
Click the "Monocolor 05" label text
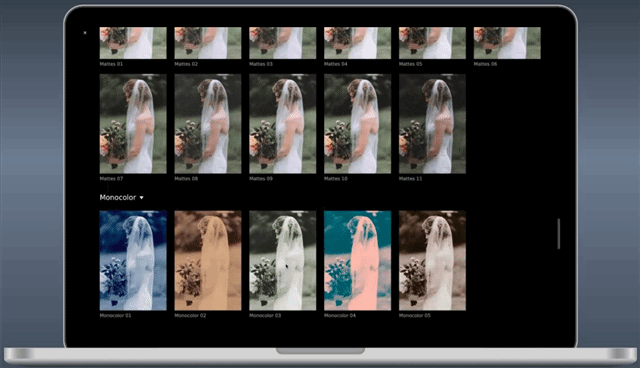click(x=415, y=315)
